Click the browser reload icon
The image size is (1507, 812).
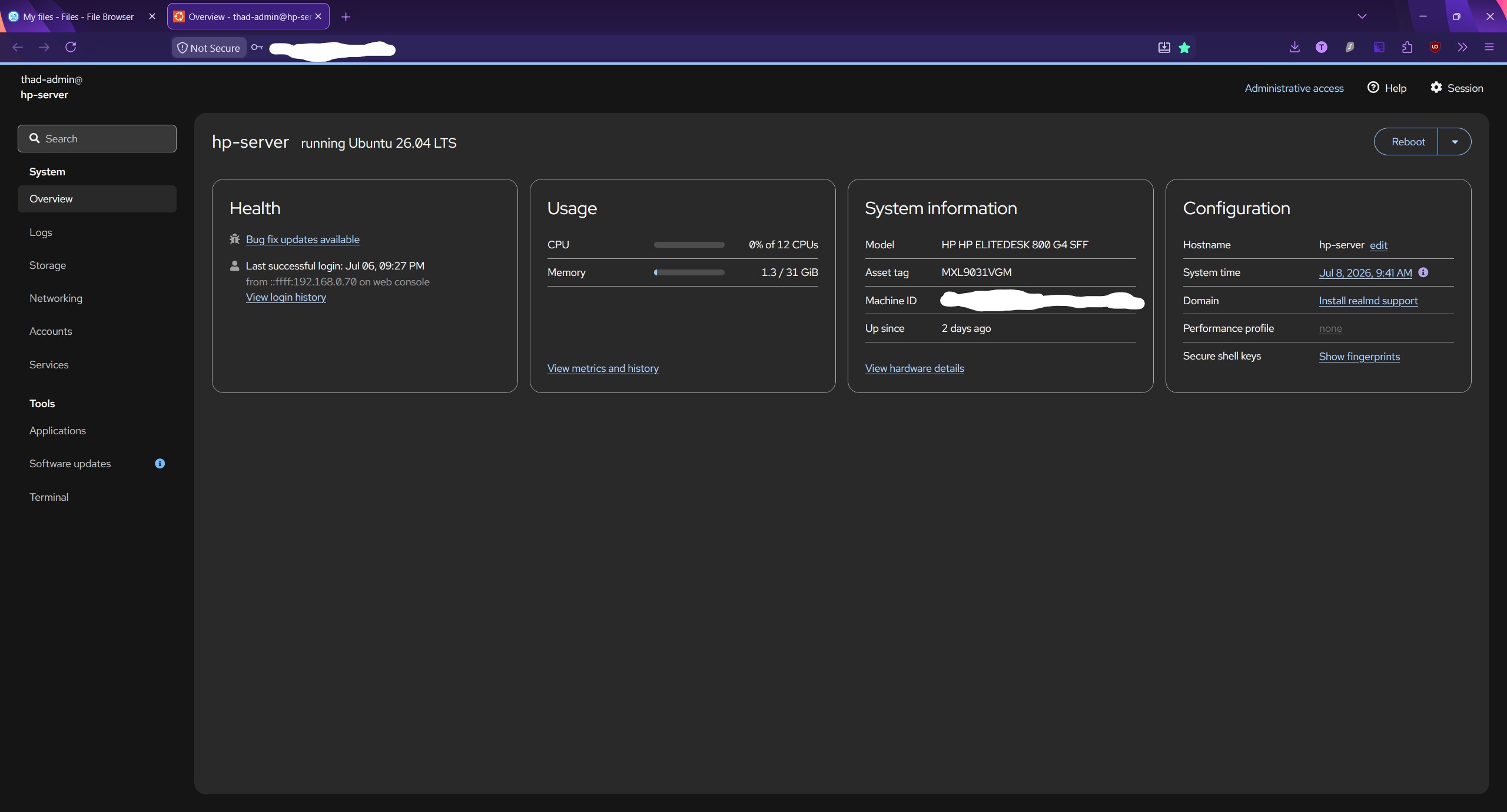point(71,47)
